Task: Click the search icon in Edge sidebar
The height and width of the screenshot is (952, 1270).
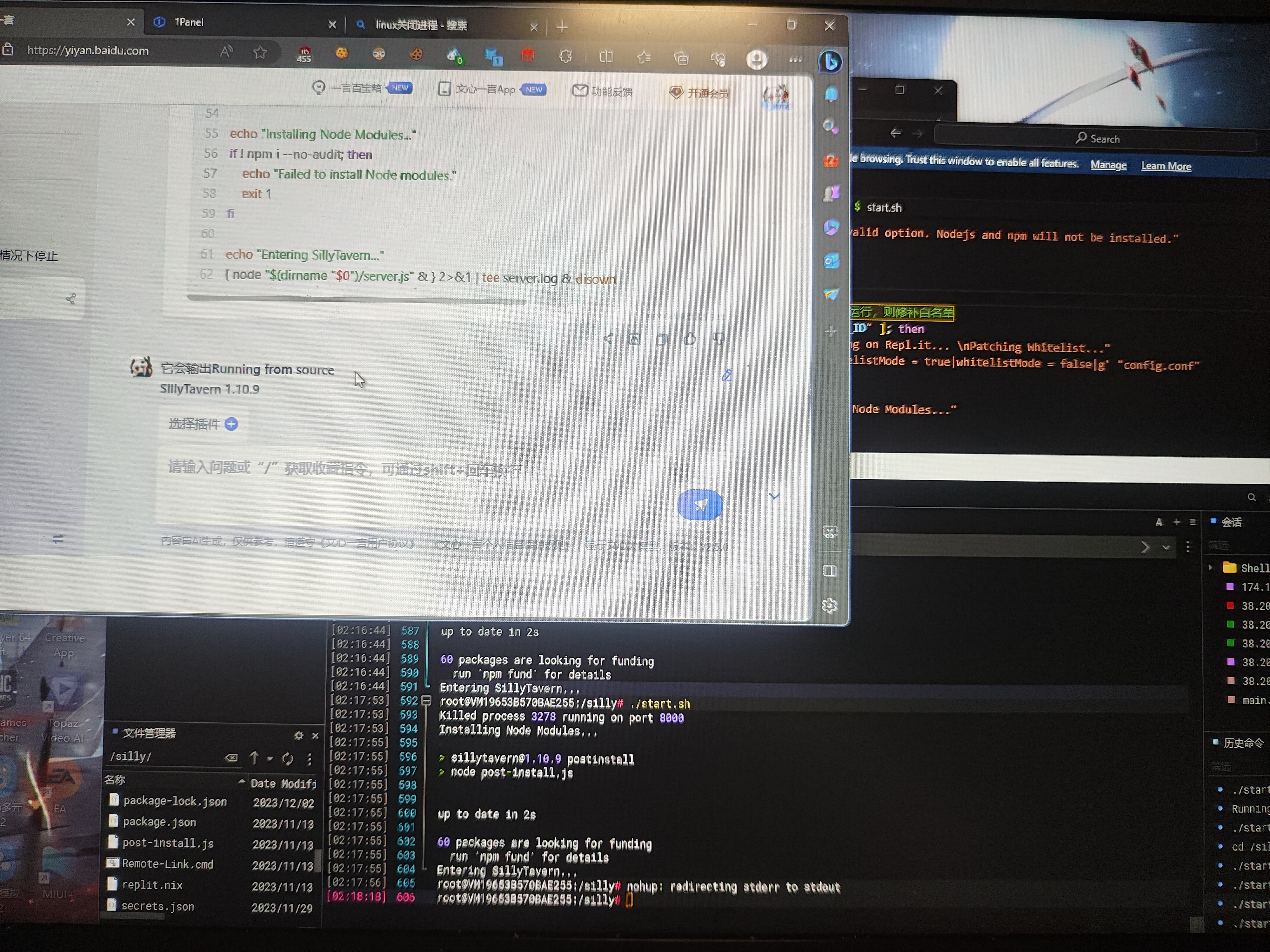Action: pyautogui.click(x=830, y=127)
